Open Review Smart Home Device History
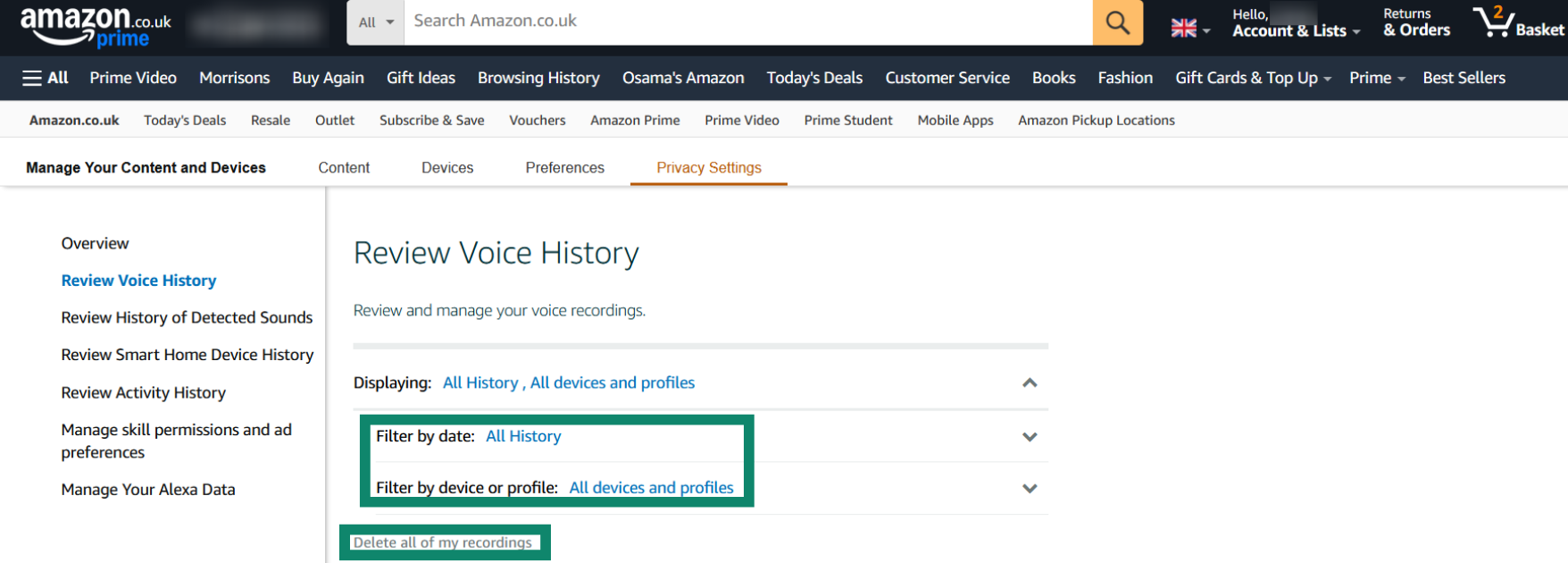 click(x=188, y=355)
